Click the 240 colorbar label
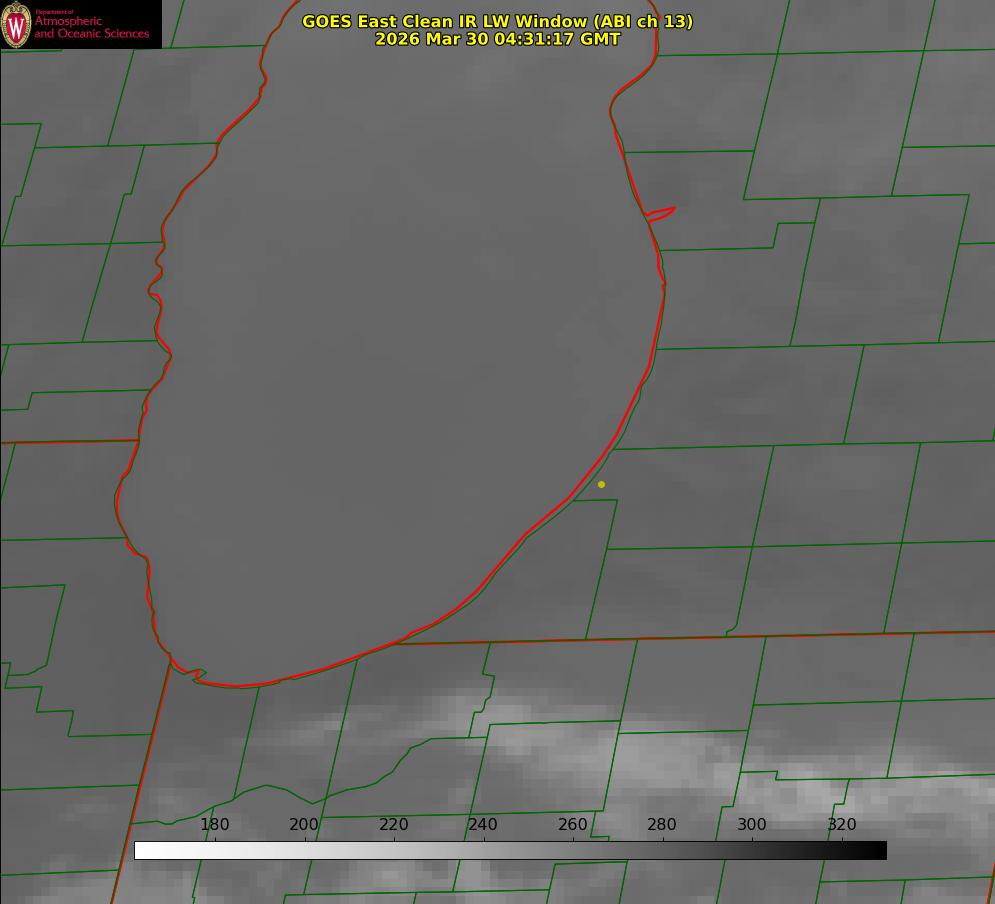 [x=483, y=824]
